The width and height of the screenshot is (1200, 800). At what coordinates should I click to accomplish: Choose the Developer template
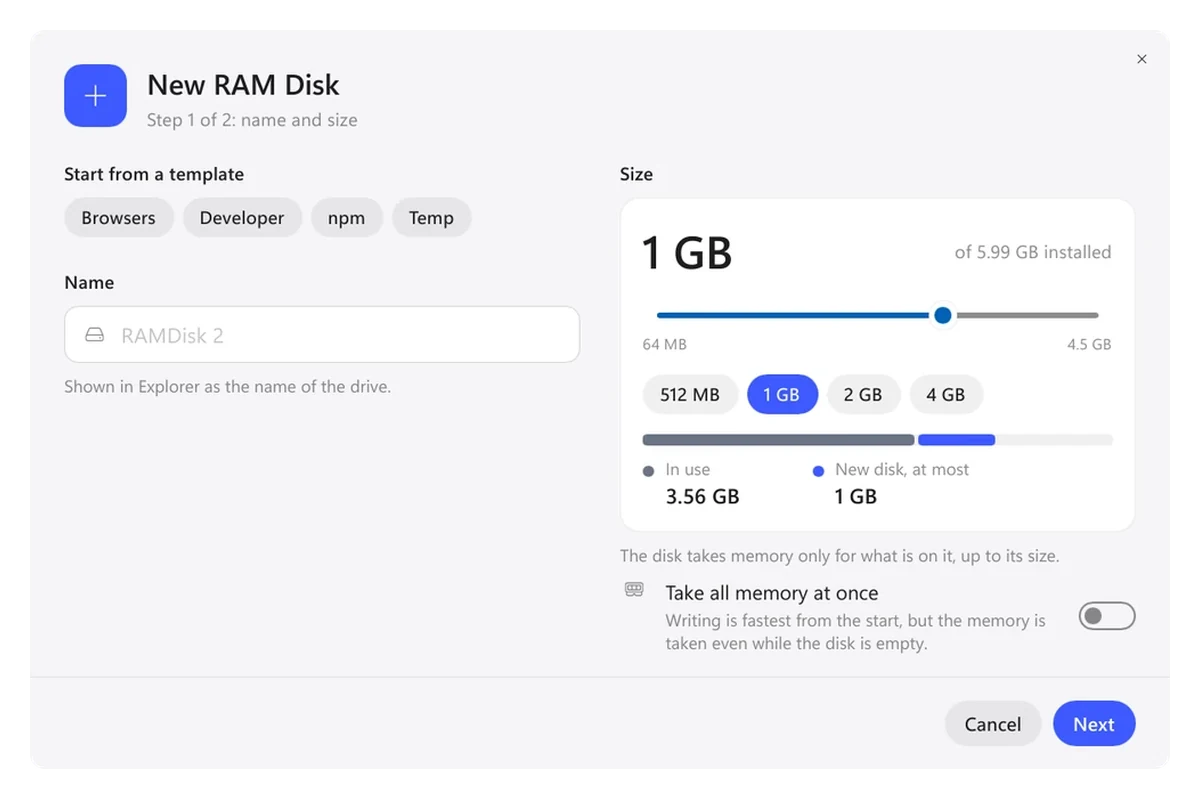coord(242,218)
